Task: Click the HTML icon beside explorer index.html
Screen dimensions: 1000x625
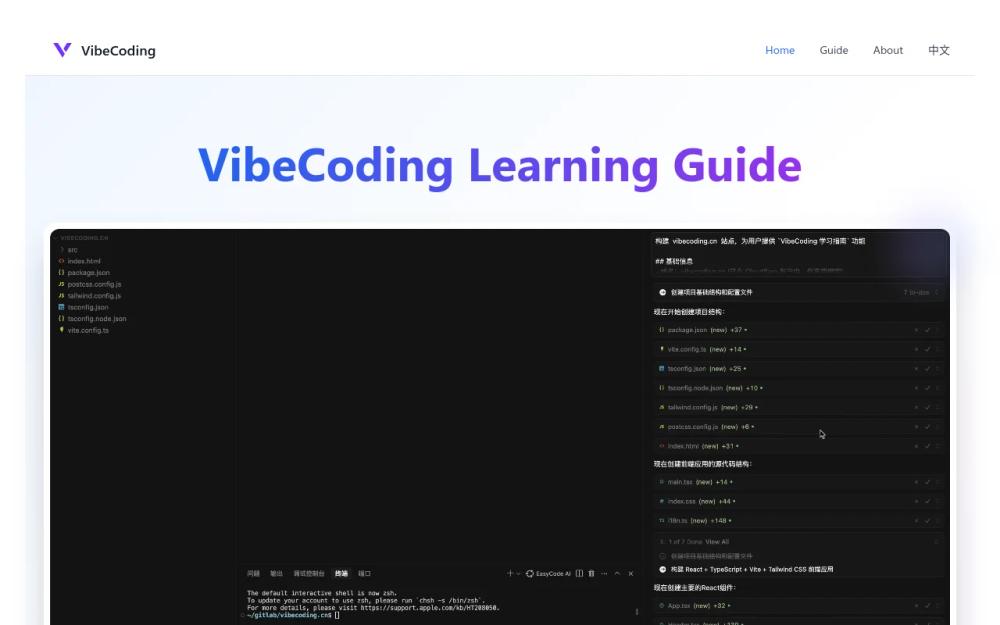Action: pos(61,261)
